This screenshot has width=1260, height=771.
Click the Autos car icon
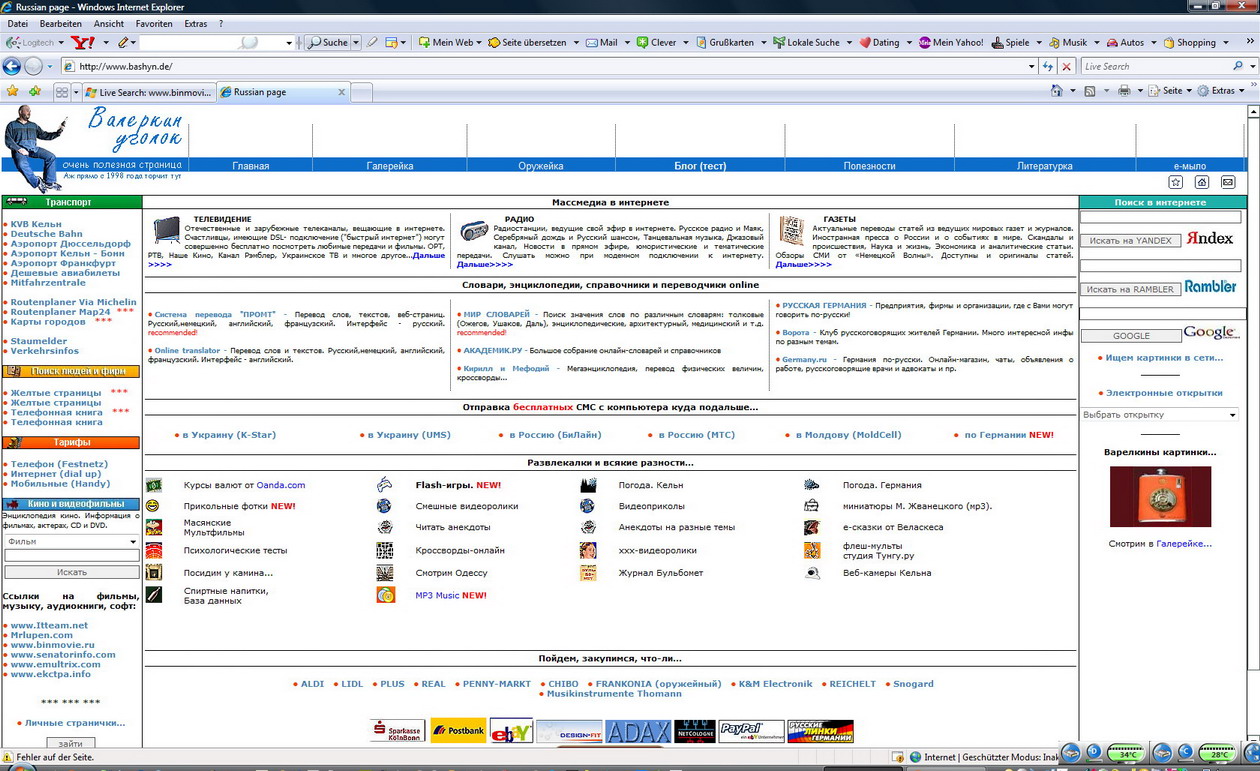(x=1112, y=43)
